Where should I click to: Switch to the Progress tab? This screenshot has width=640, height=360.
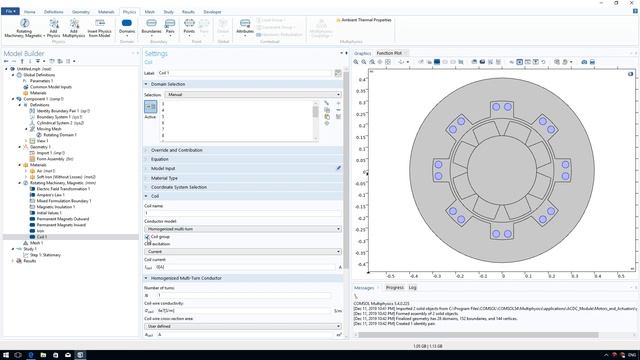395,288
